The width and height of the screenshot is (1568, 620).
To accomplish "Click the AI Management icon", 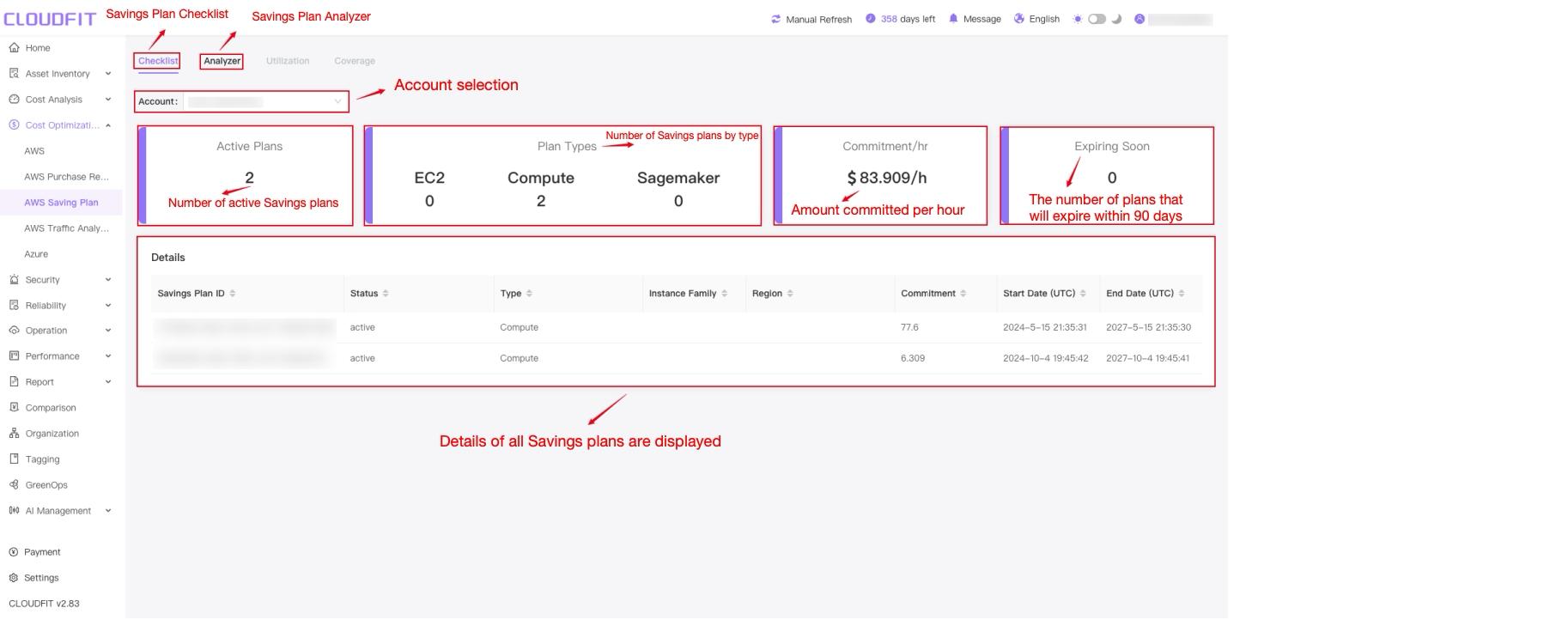I will coord(14,511).
